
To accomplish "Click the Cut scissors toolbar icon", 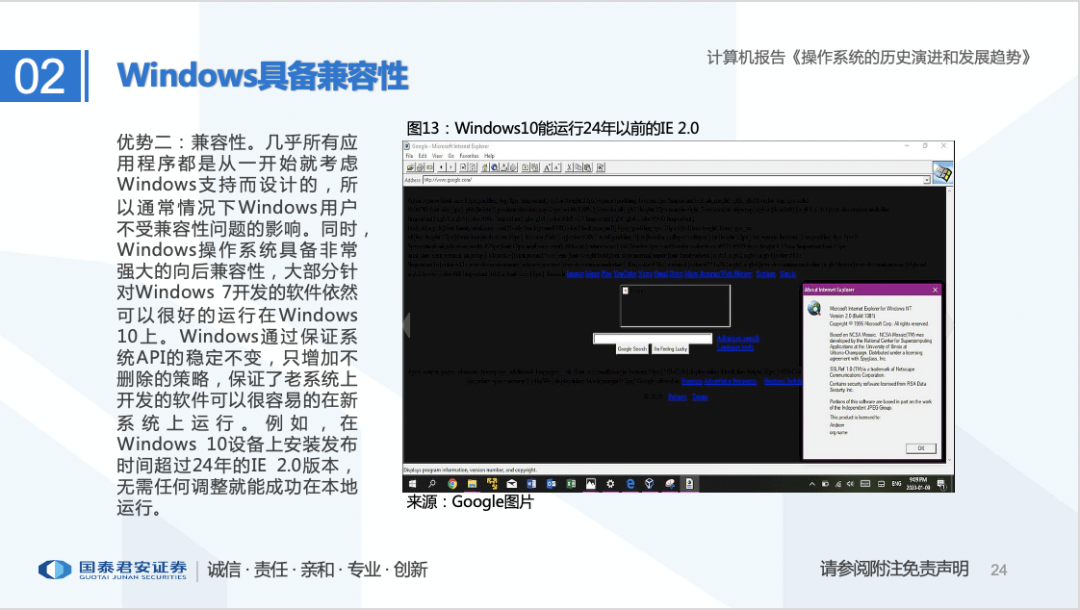I will click(x=569, y=167).
